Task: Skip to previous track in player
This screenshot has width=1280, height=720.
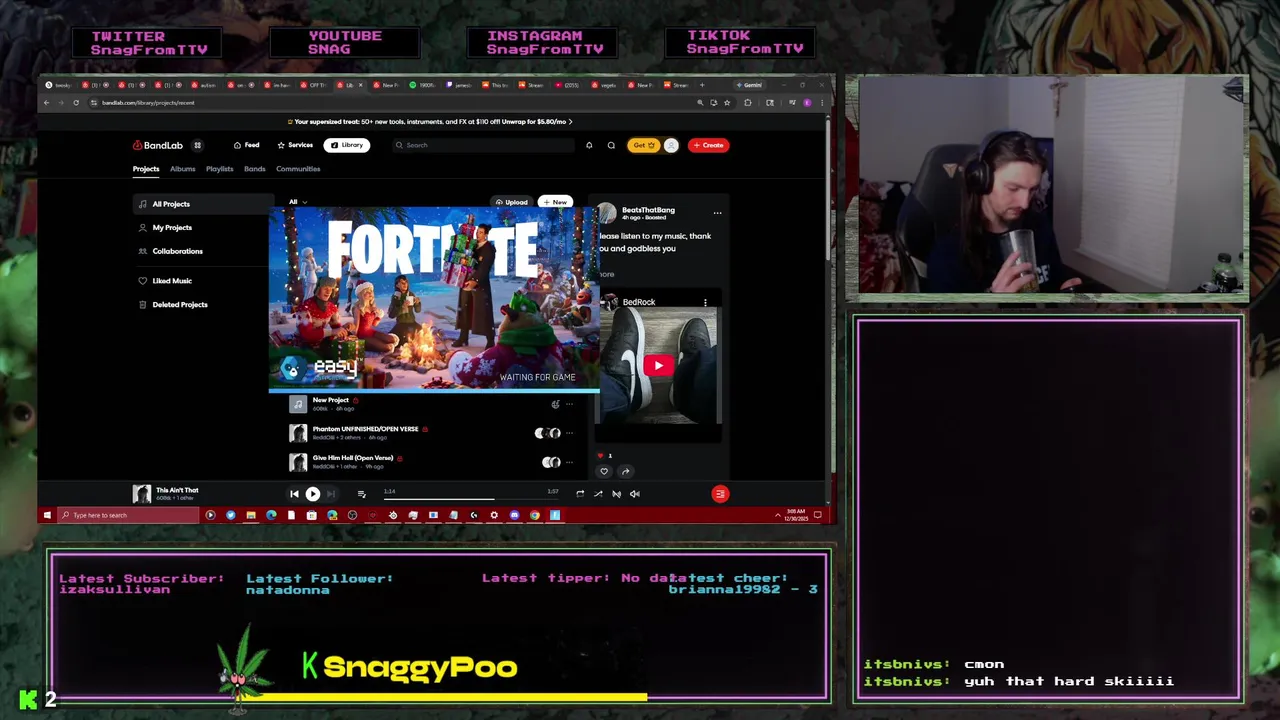Action: 294,494
